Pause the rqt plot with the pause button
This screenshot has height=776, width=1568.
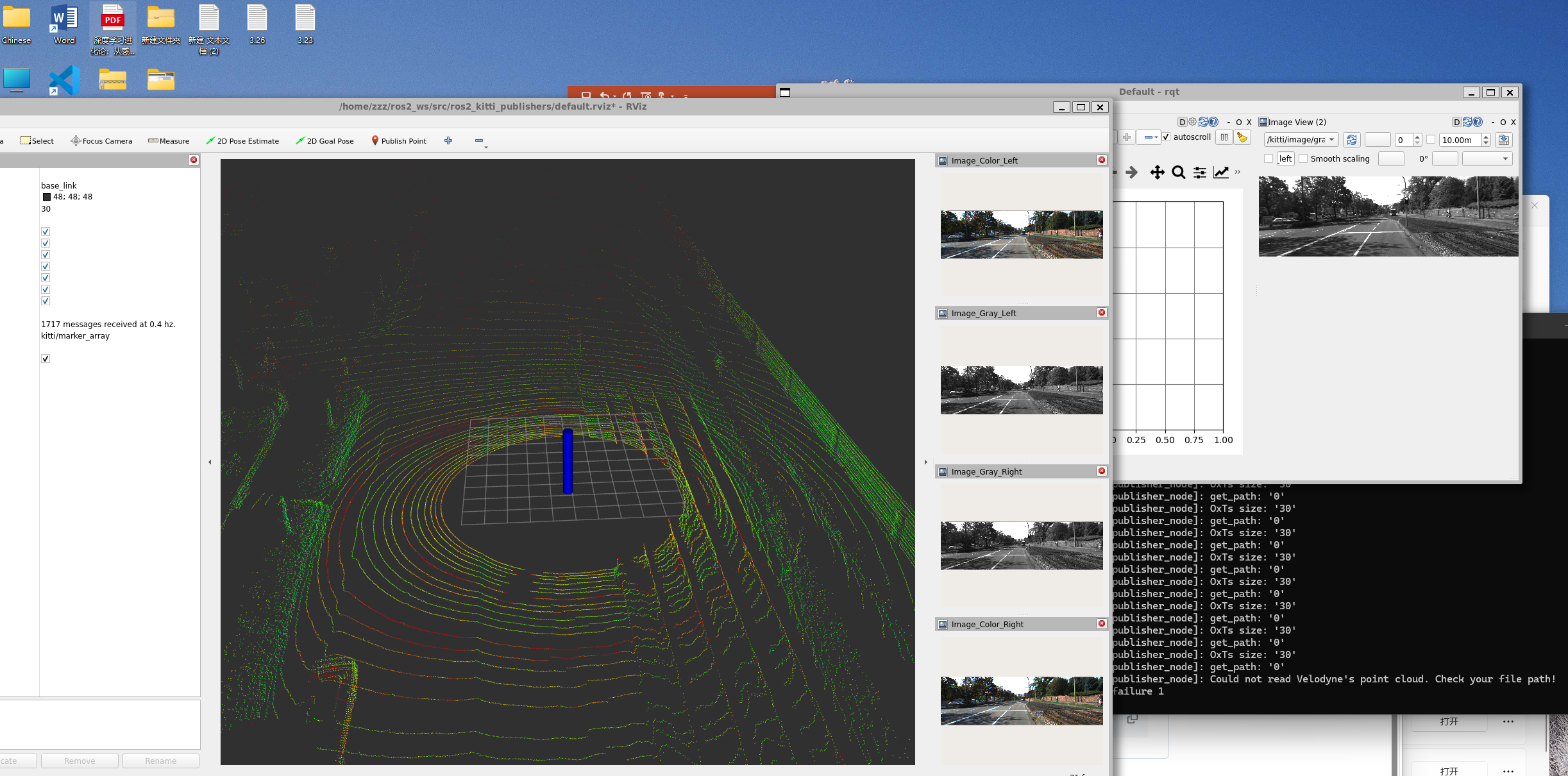tap(1224, 137)
